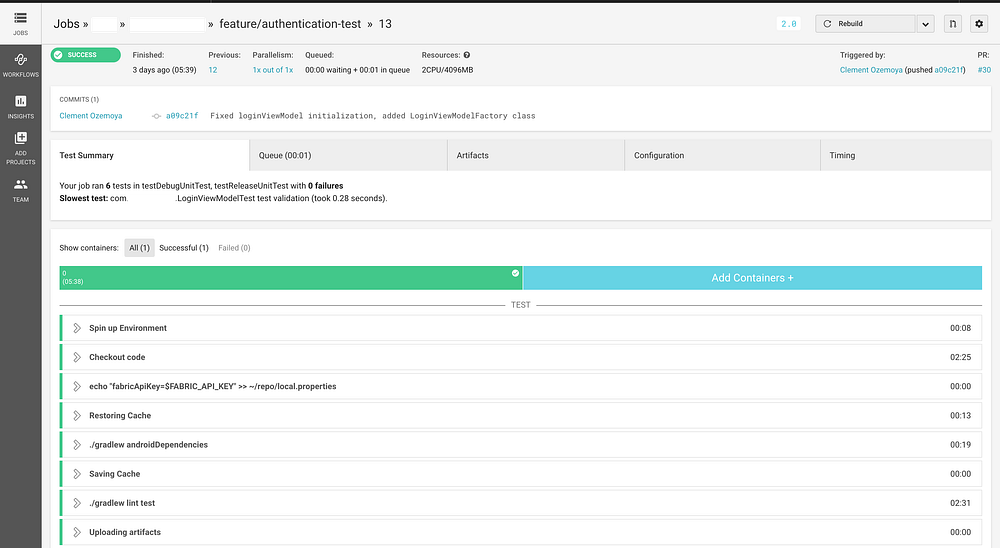
Task: Click the 2CPU/4096MB resources value
Action: point(447,70)
